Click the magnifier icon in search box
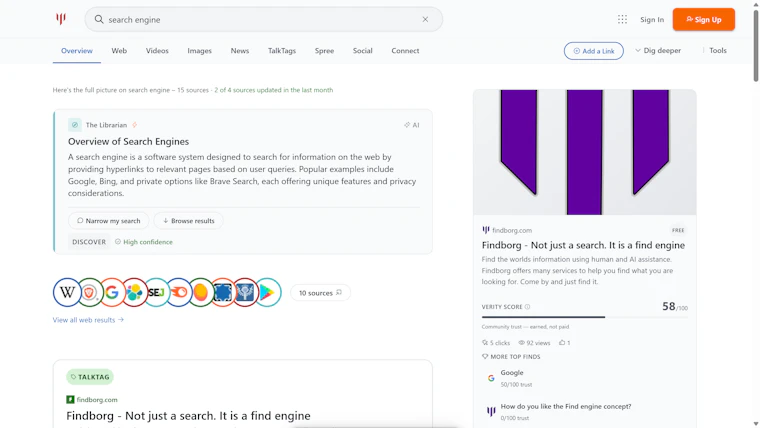760x428 pixels. [x=99, y=19]
